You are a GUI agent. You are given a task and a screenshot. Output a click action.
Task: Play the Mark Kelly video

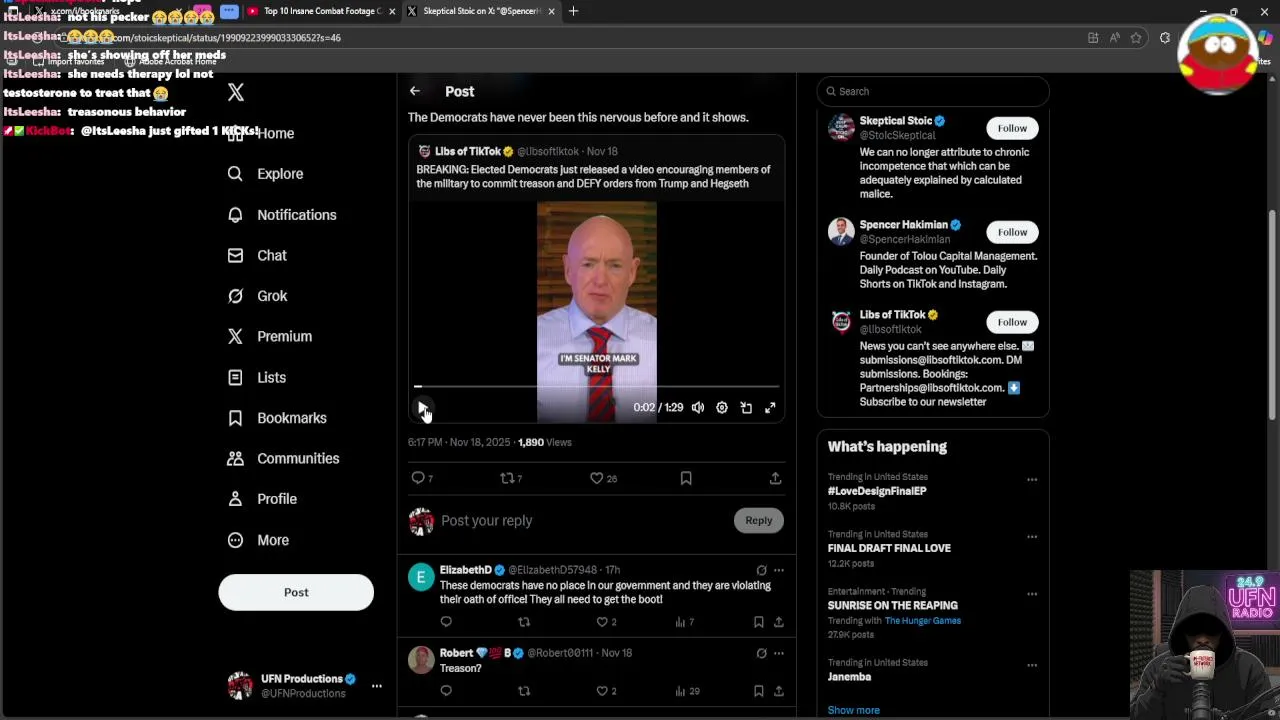pos(422,408)
